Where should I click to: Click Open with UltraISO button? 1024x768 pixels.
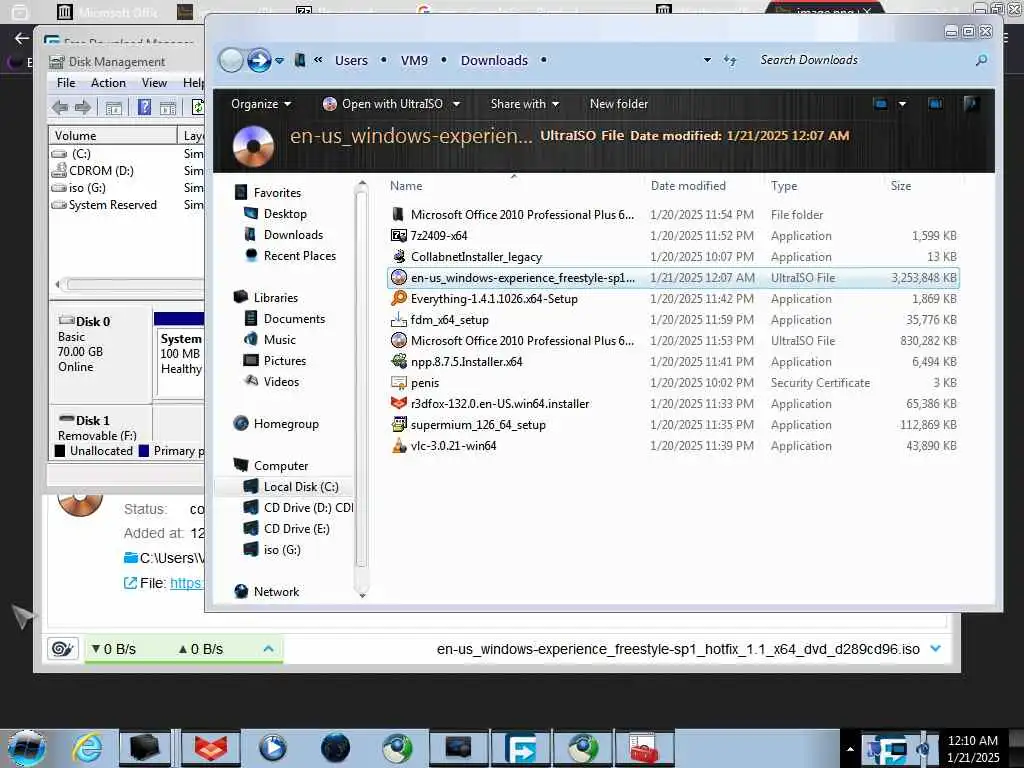pyautogui.click(x=383, y=104)
